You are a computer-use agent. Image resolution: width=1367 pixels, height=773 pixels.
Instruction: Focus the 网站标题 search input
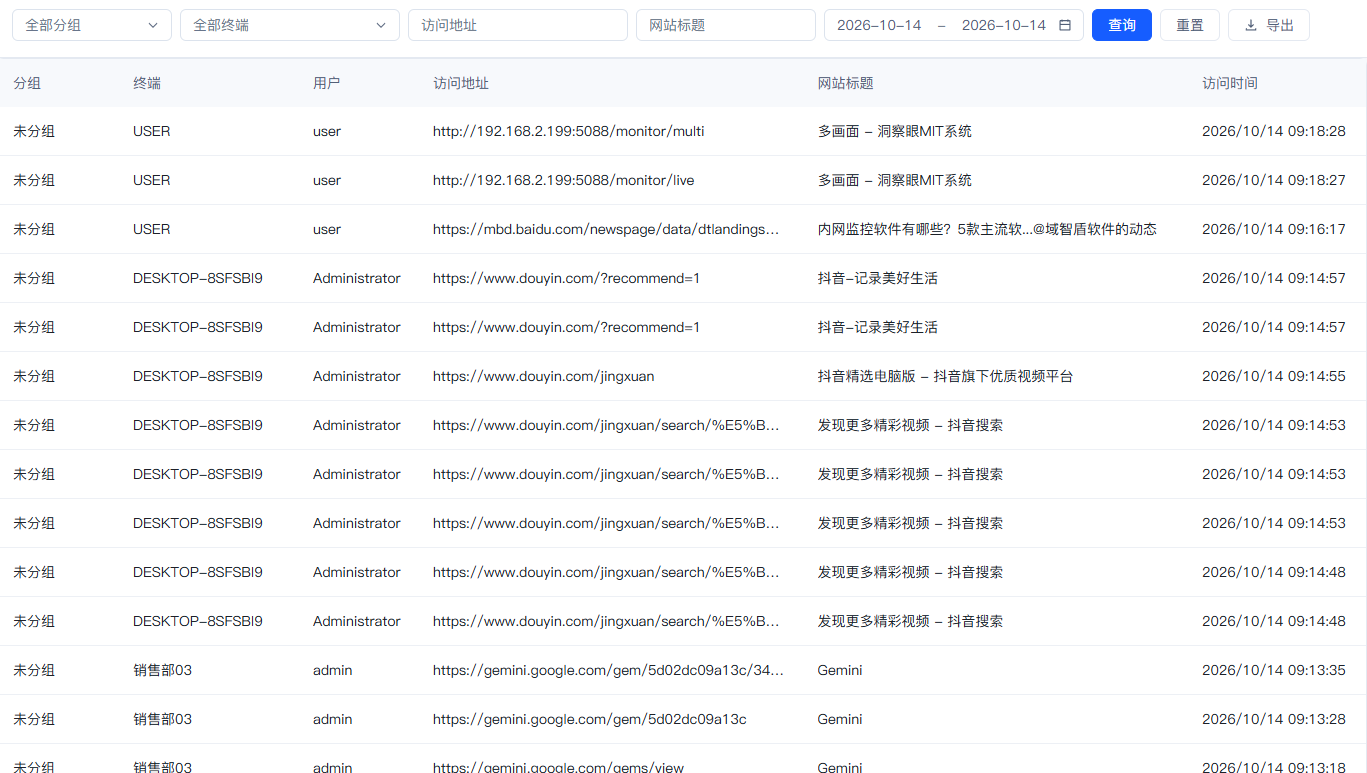[x=726, y=25]
